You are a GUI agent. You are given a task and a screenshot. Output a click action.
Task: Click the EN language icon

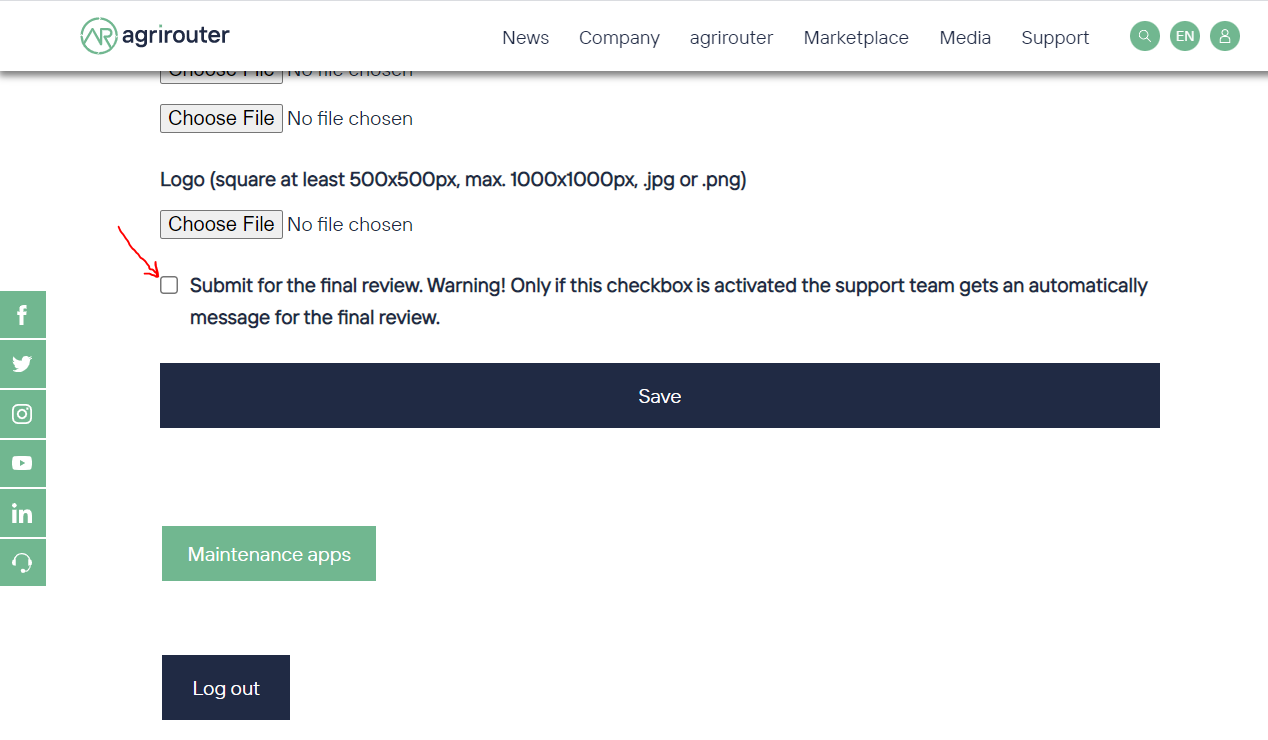tap(1185, 35)
